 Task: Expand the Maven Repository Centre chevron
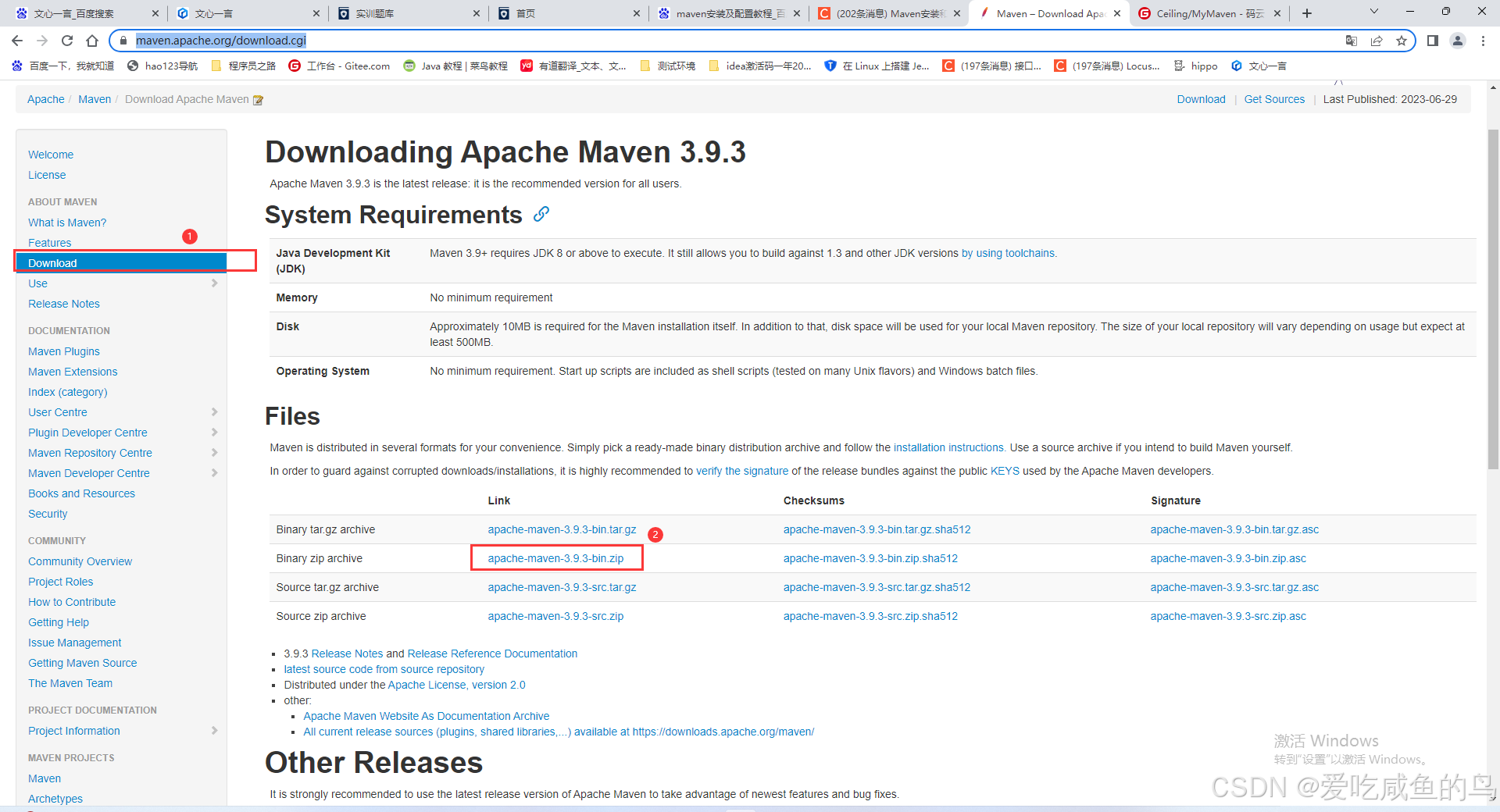click(x=214, y=453)
